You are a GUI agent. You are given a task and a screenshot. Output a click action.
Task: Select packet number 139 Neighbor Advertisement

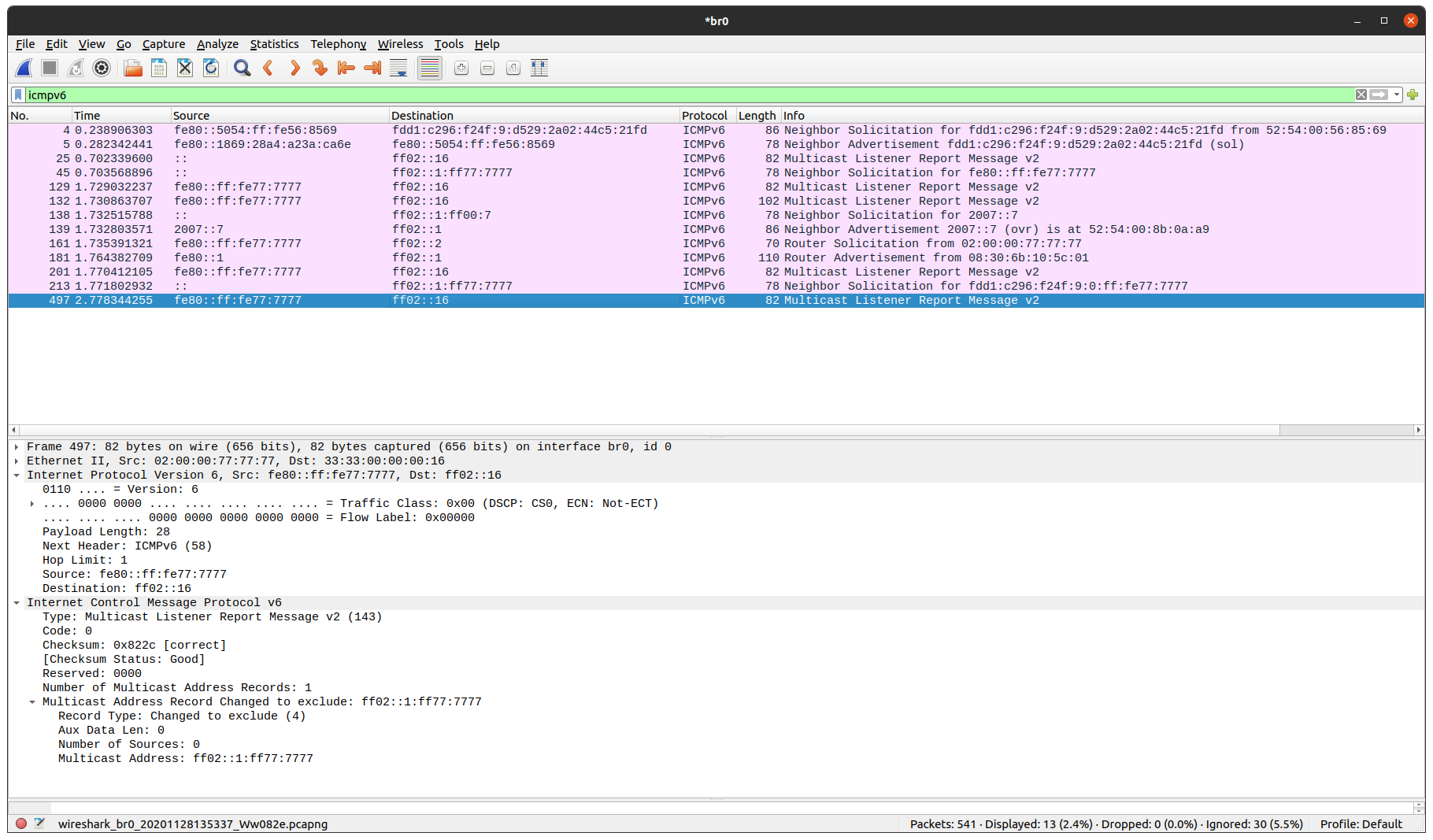click(x=472, y=229)
